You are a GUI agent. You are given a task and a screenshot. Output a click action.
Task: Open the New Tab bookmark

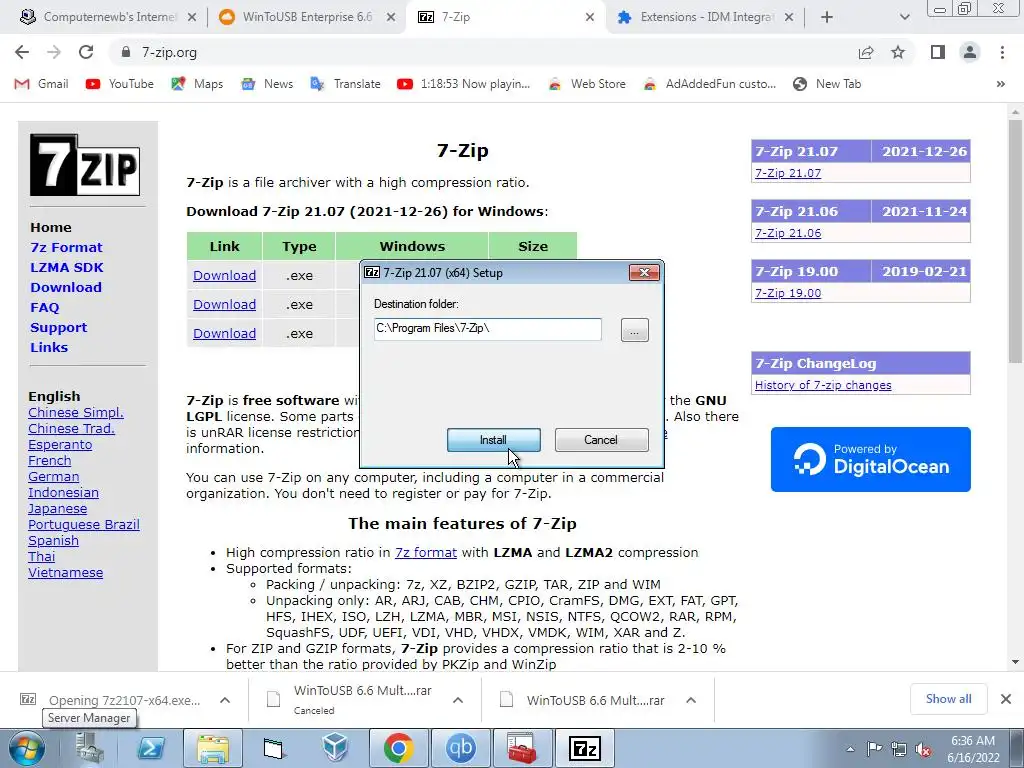(827, 84)
